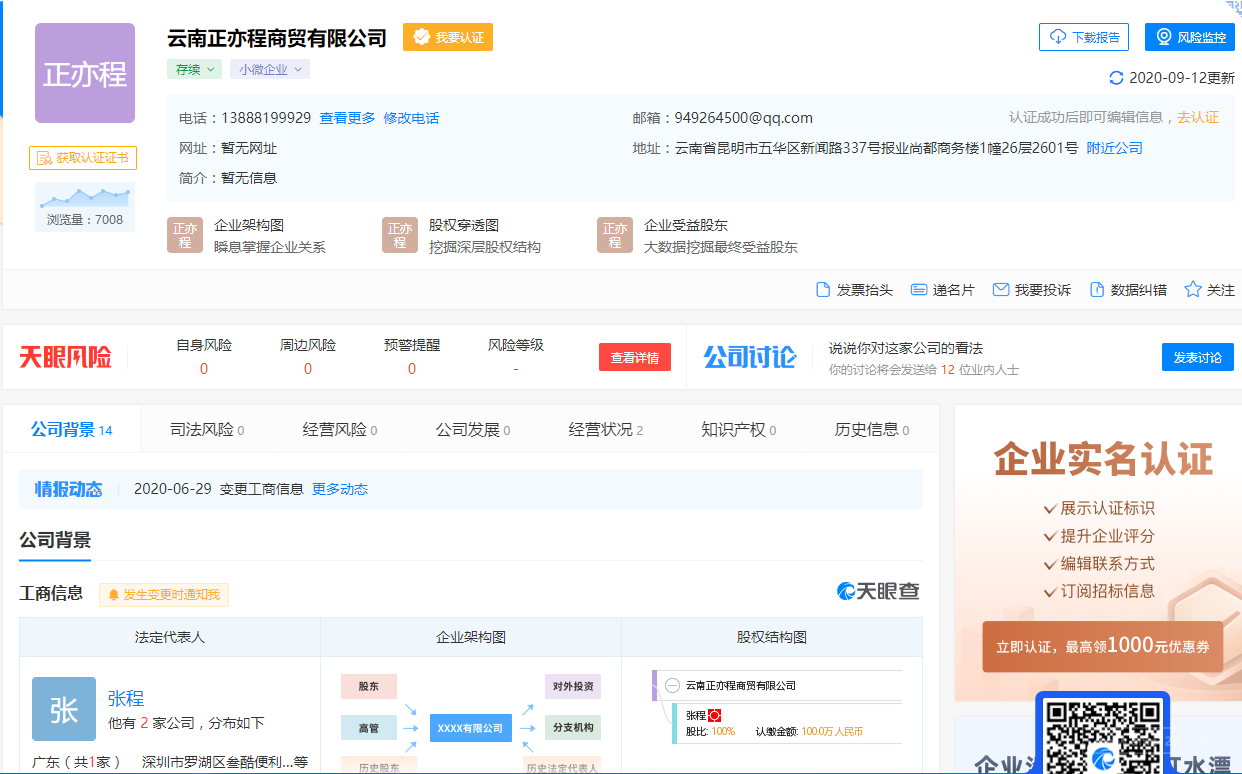Click the 天眼风险 logo
1242x774 pixels.
click(66, 357)
